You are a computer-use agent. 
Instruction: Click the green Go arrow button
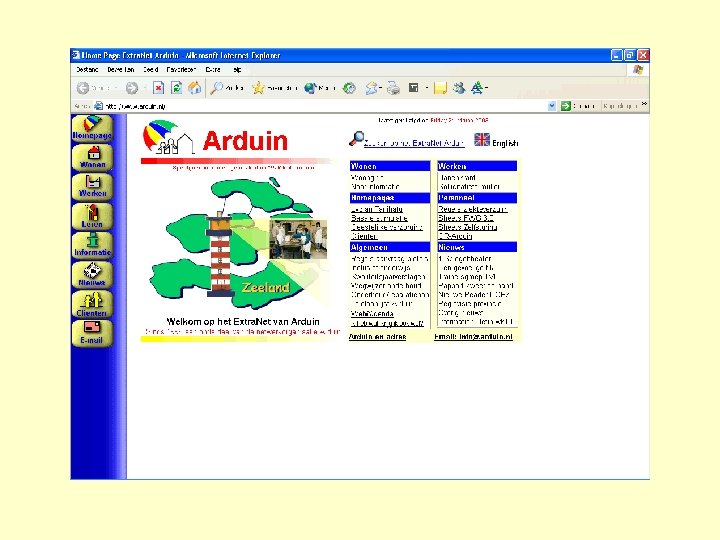(566, 106)
